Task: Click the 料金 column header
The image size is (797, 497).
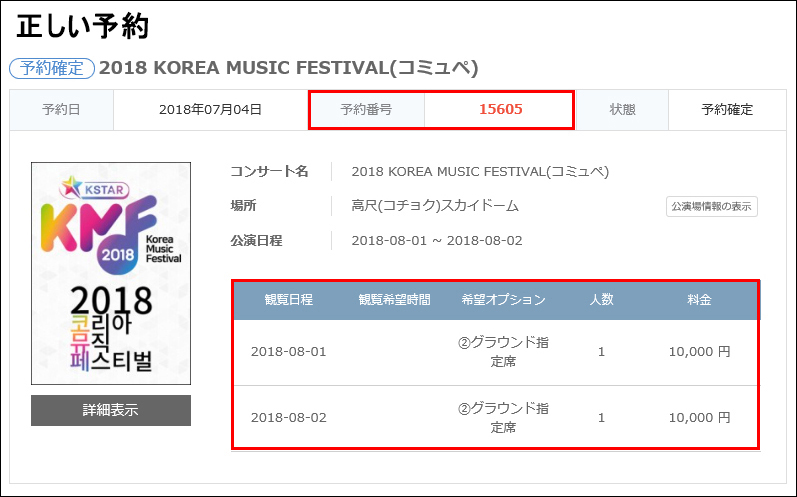Action: [699, 300]
